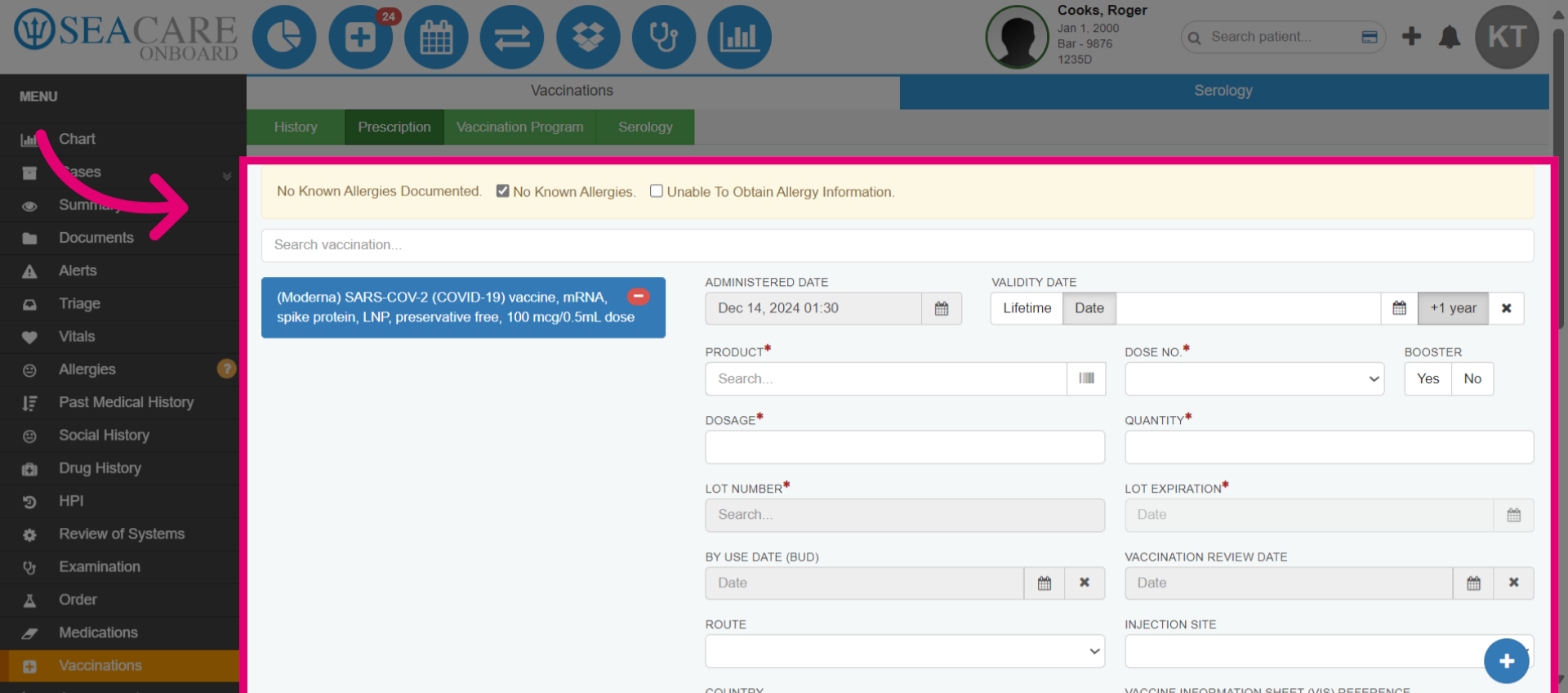Open the KT user profile avatar
The width and height of the screenshot is (1568, 693).
point(1507,37)
